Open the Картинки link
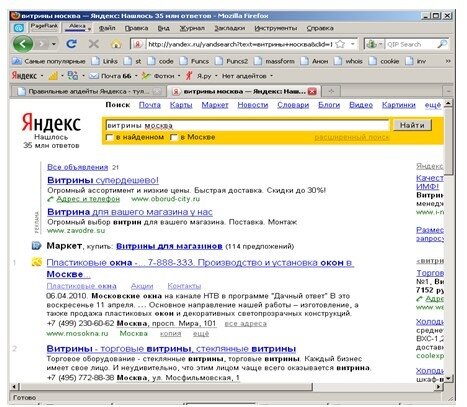Screen dimensions: 467x407 click(398, 105)
